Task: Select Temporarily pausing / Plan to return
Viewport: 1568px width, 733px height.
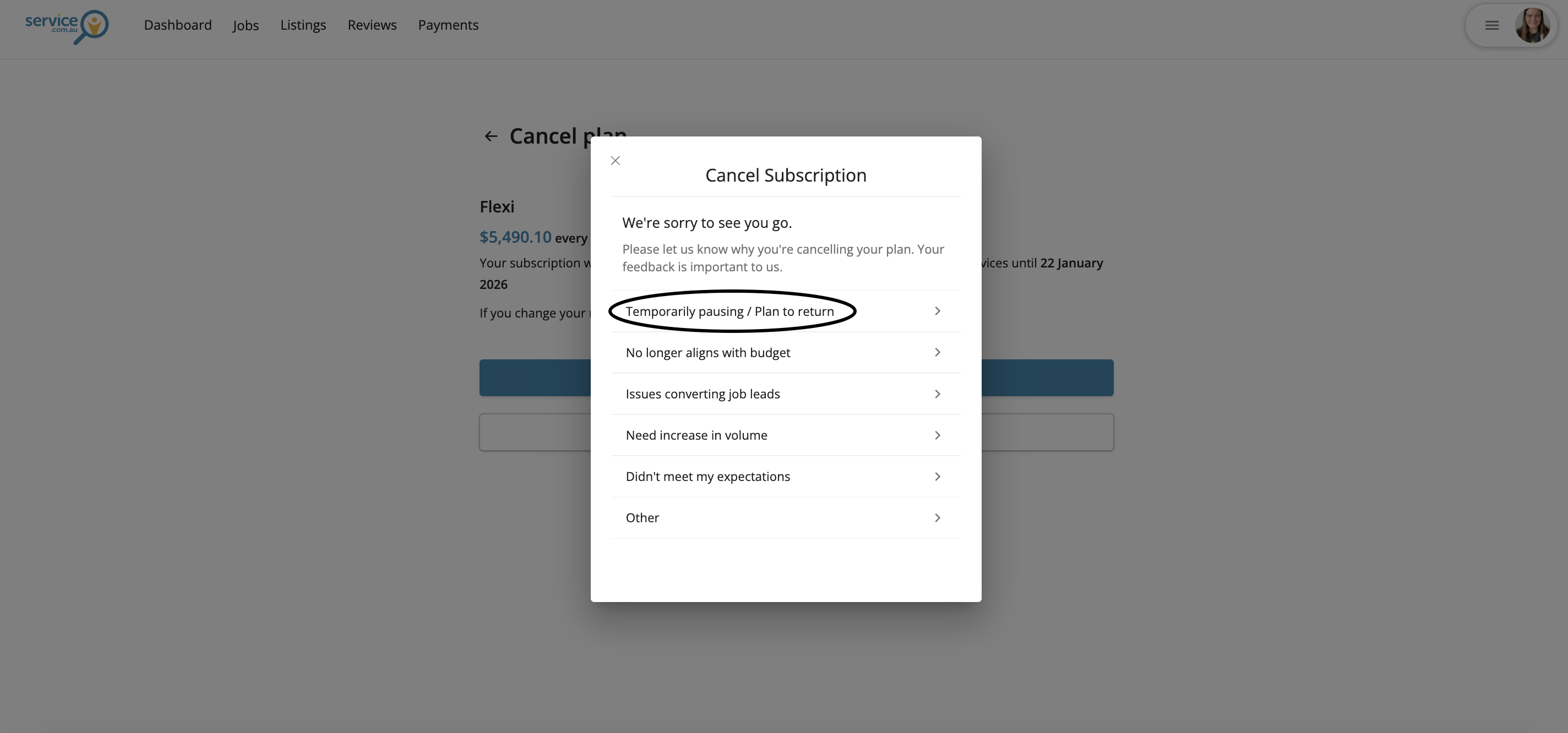Action: coord(729,311)
